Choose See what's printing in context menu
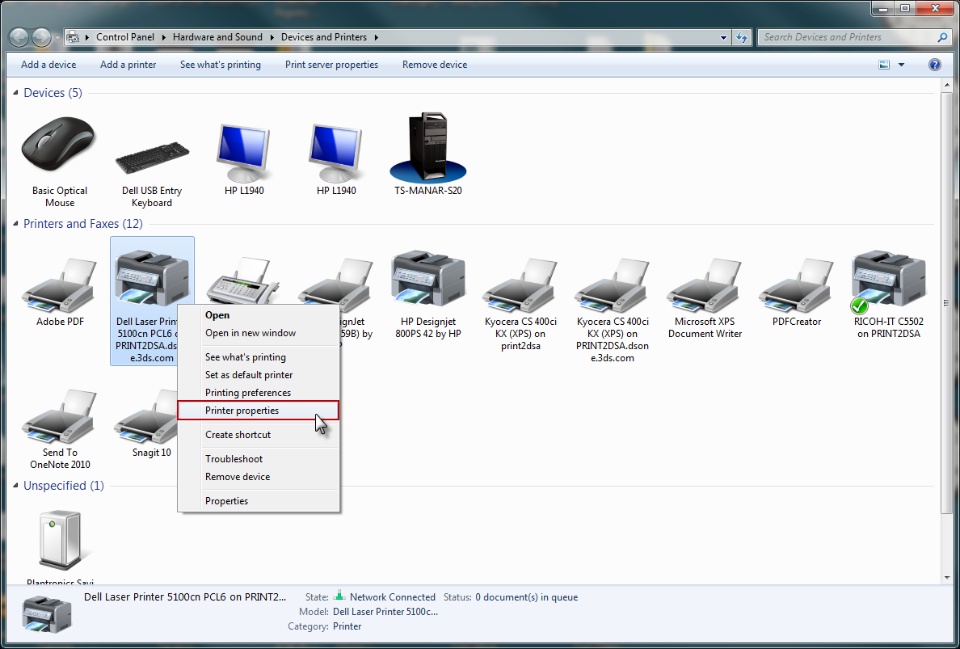The height and width of the screenshot is (649, 960). pos(258,357)
